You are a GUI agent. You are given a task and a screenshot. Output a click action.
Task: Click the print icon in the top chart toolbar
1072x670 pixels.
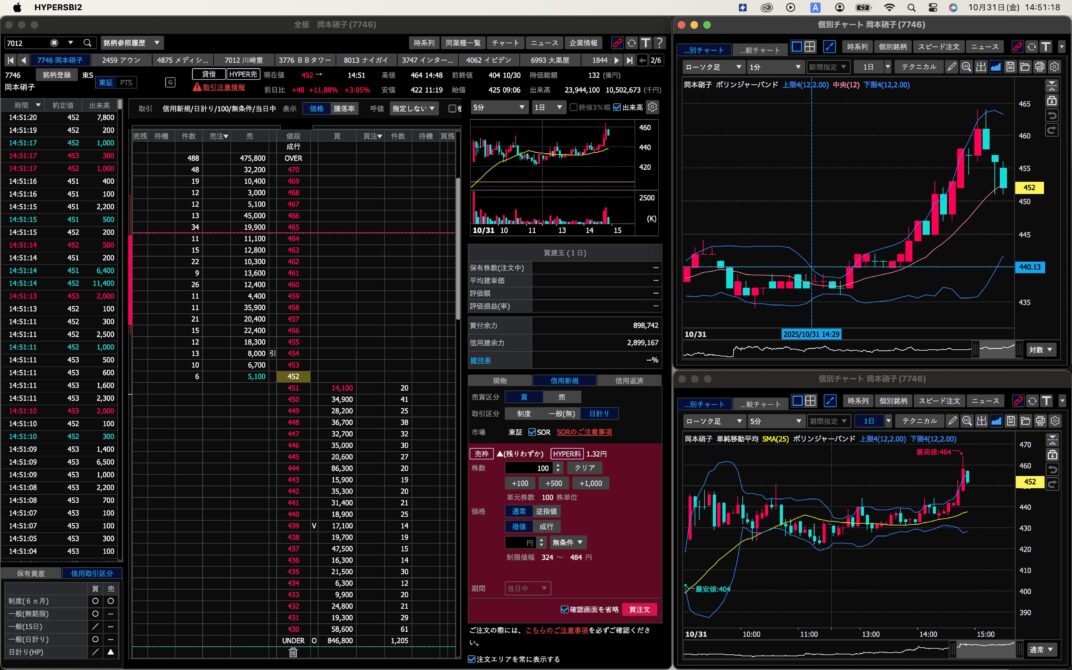pyautogui.click(x=1039, y=67)
